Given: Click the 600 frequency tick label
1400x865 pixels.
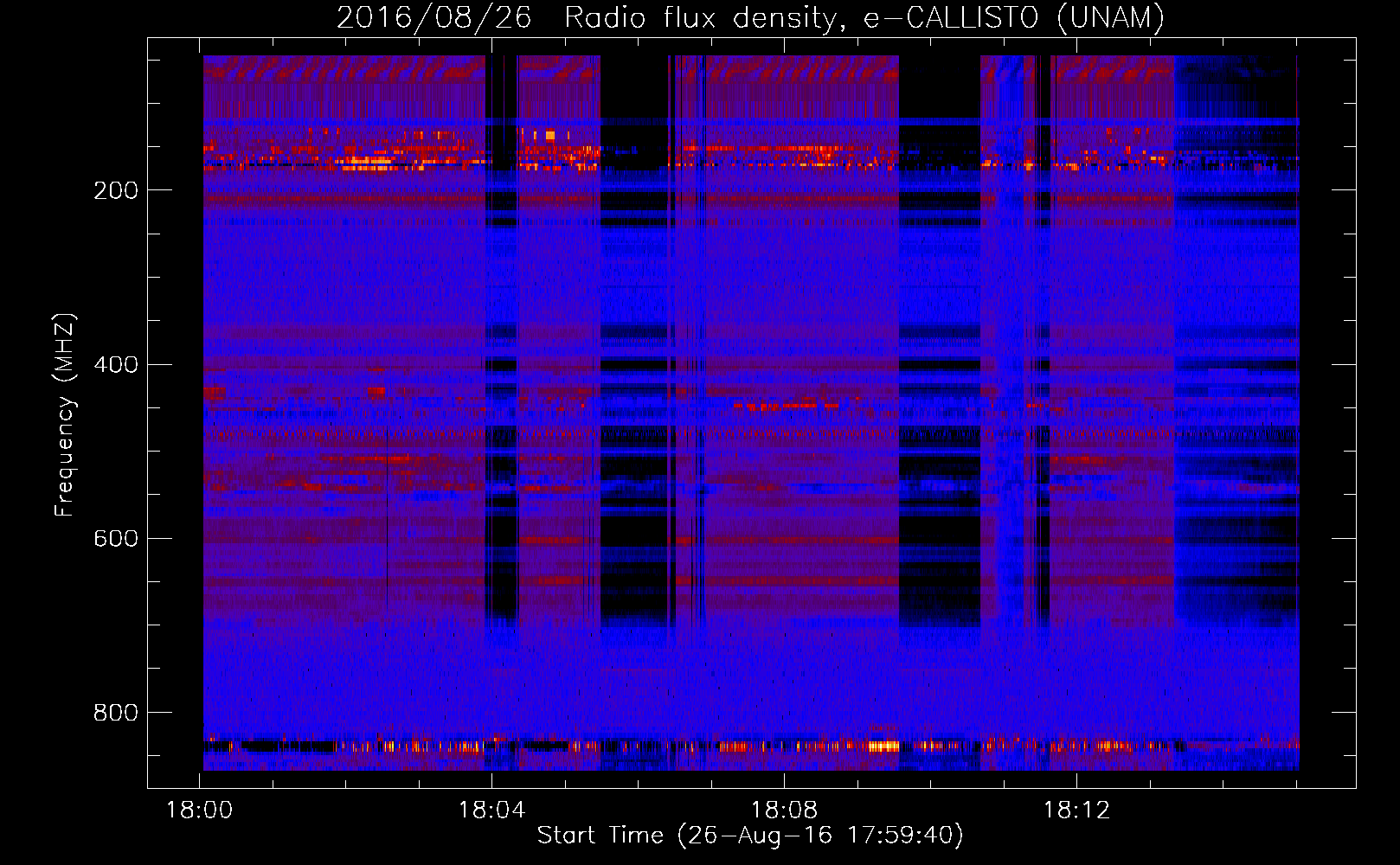Looking at the screenshot, I should (116, 538).
